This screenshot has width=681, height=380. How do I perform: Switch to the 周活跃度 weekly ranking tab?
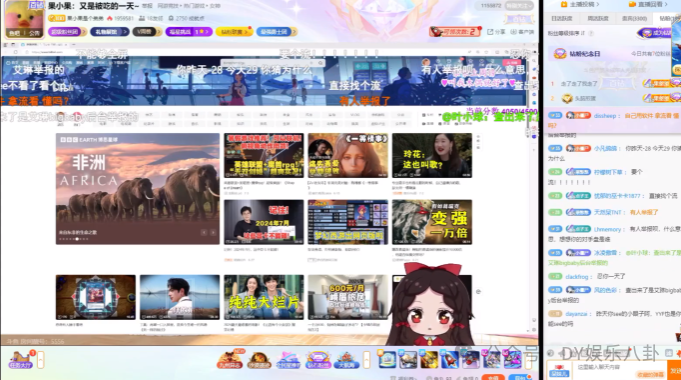[x=598, y=18]
